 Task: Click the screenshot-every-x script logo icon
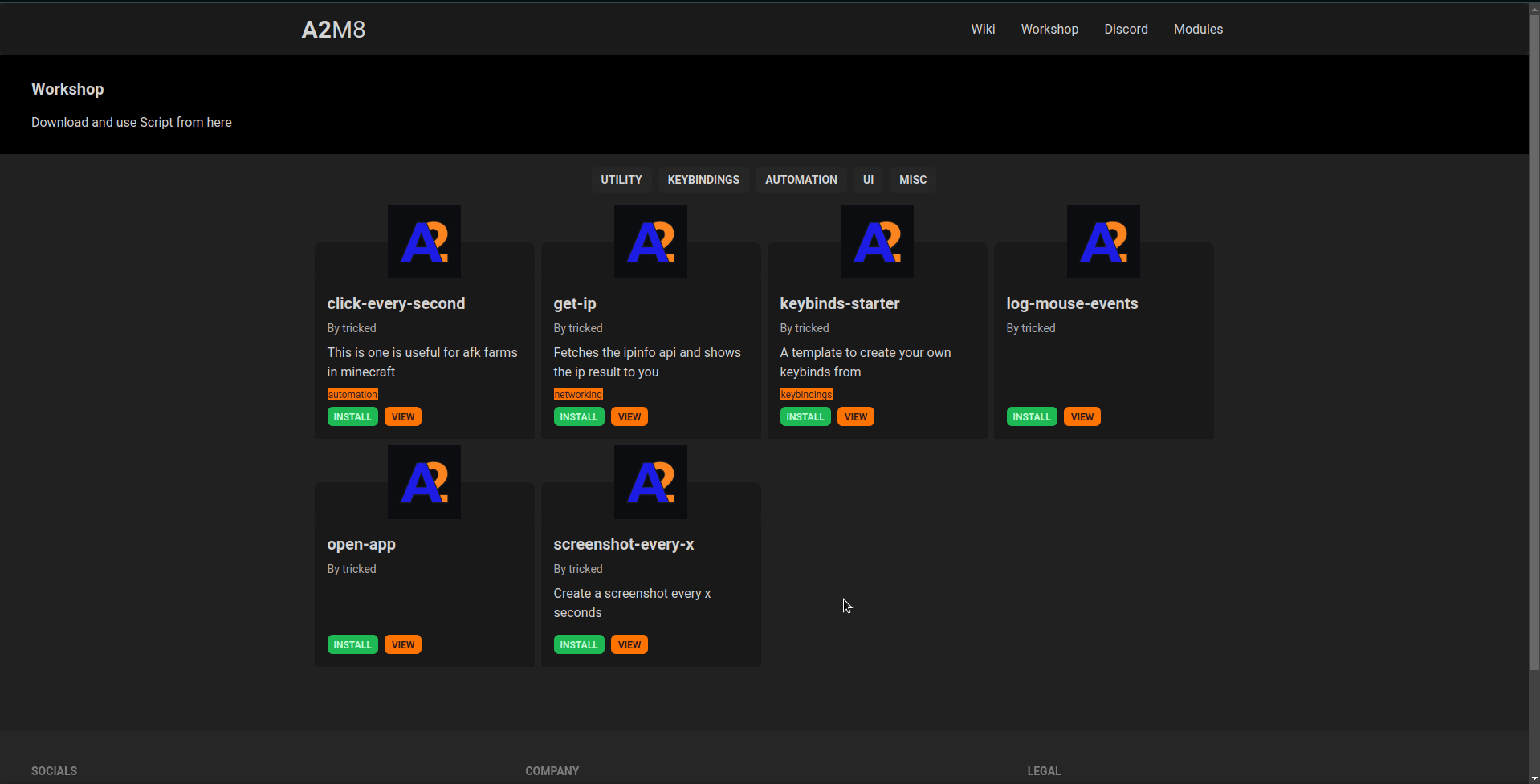coord(650,482)
